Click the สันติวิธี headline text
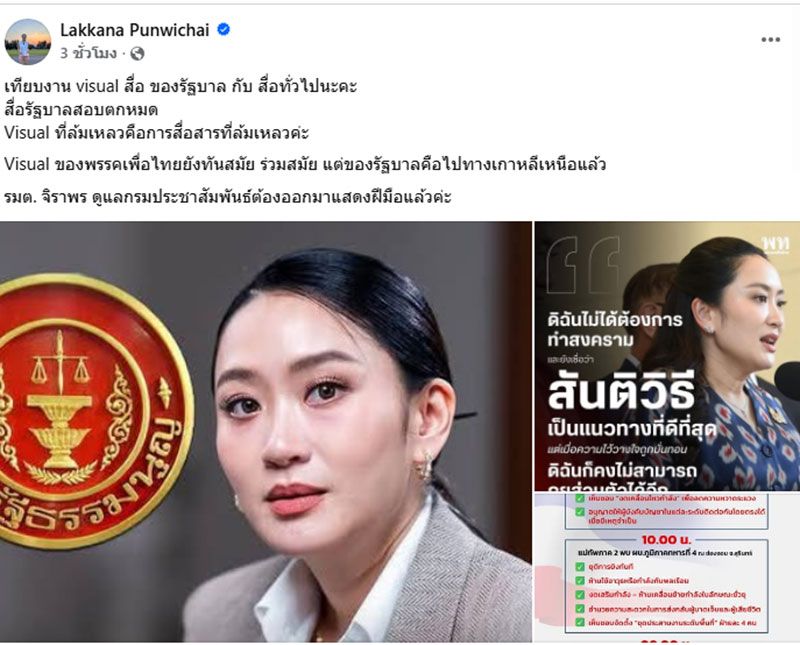The height and width of the screenshot is (645, 800). click(x=621, y=394)
